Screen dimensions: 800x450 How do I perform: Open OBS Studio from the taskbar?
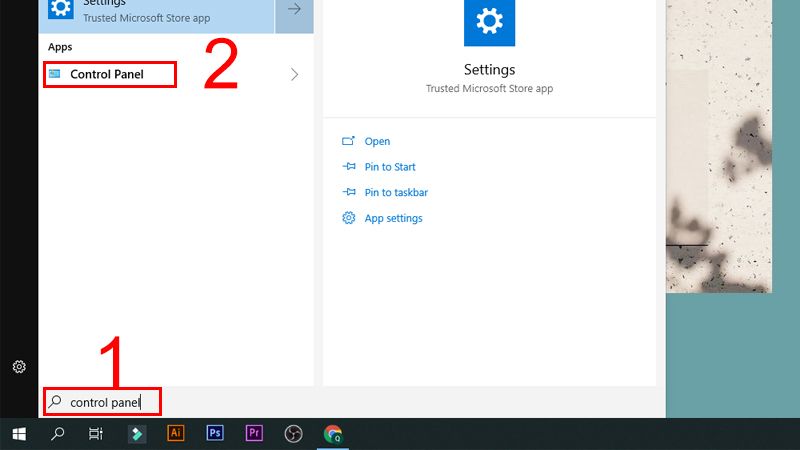tap(293, 434)
